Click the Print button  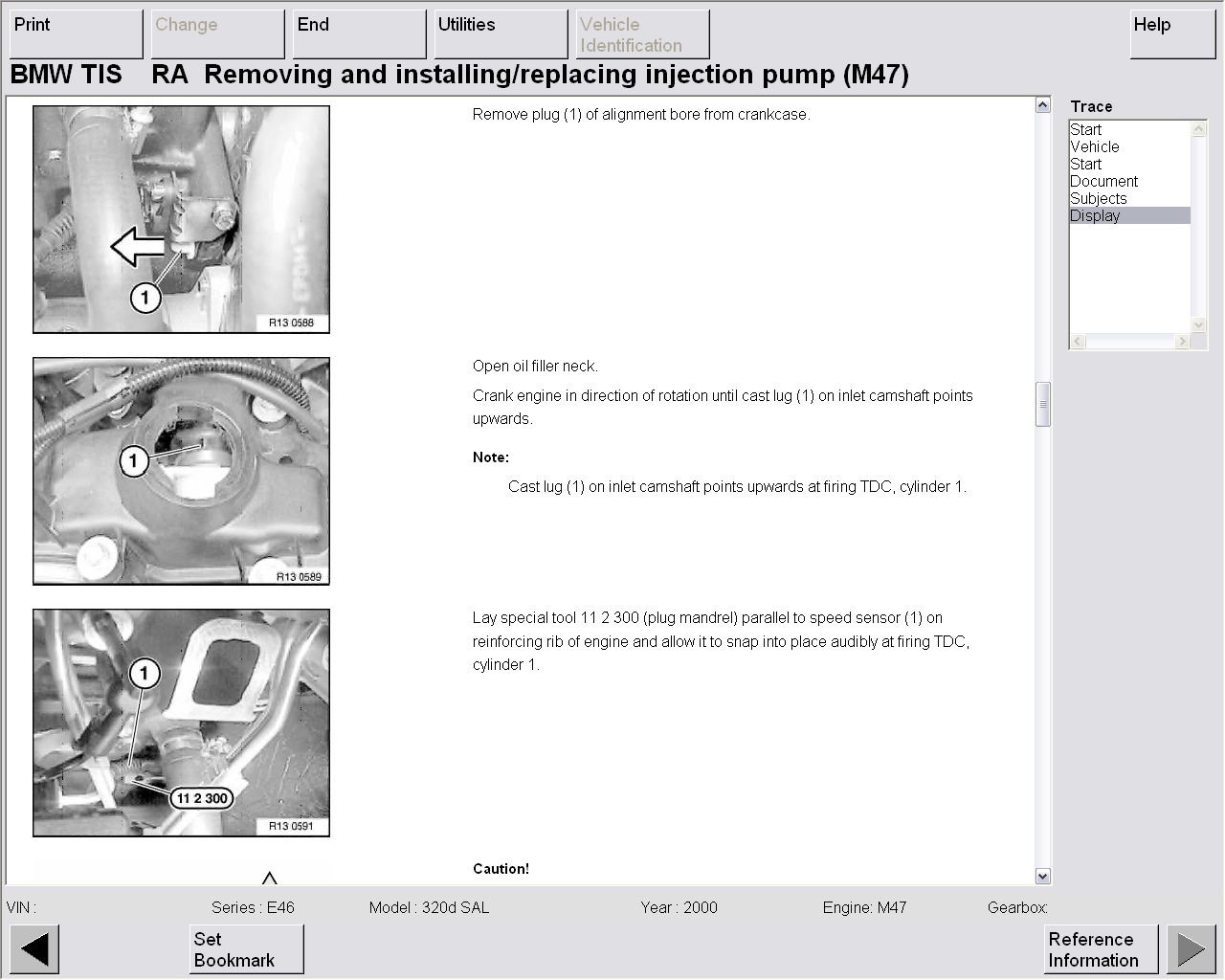[76, 34]
